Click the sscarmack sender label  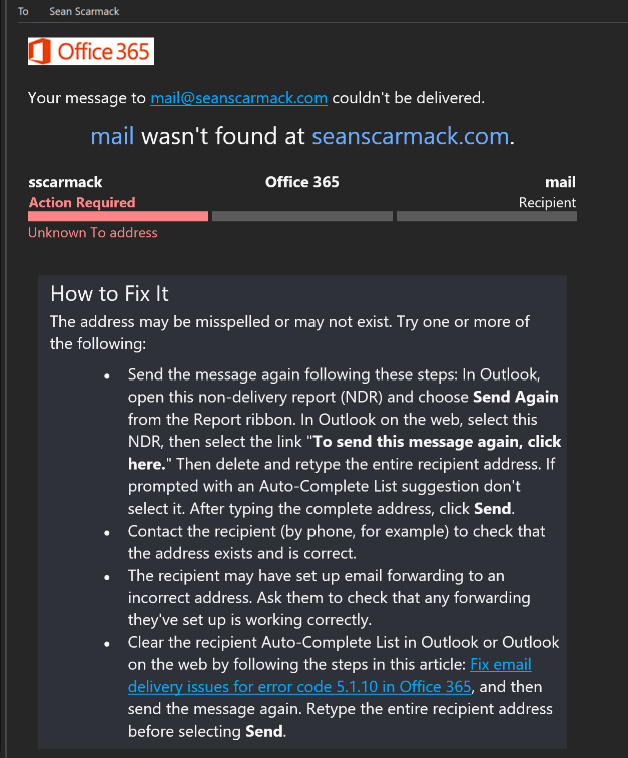pyautogui.click(x=65, y=182)
